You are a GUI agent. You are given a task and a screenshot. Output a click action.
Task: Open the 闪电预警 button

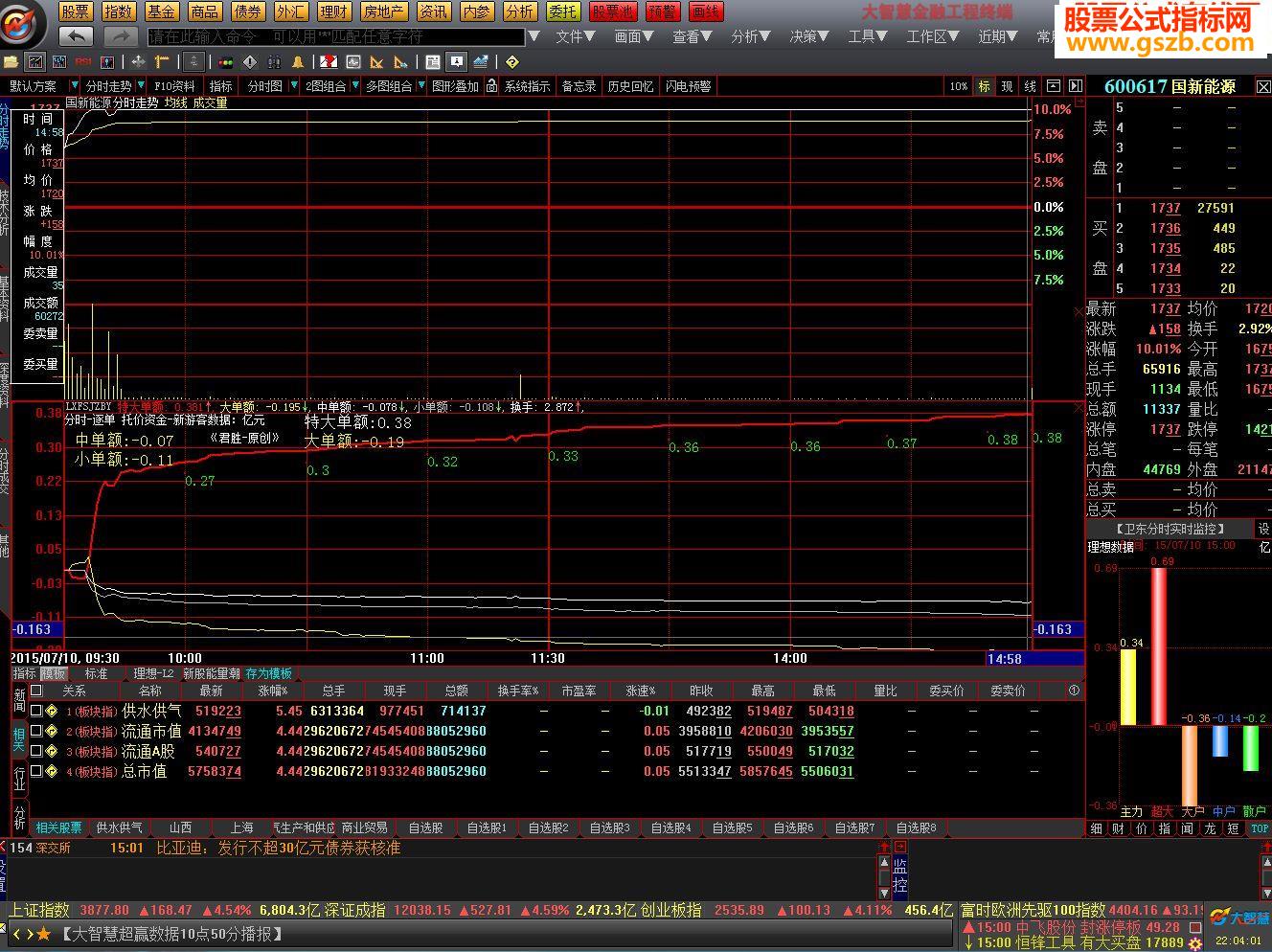(x=689, y=86)
